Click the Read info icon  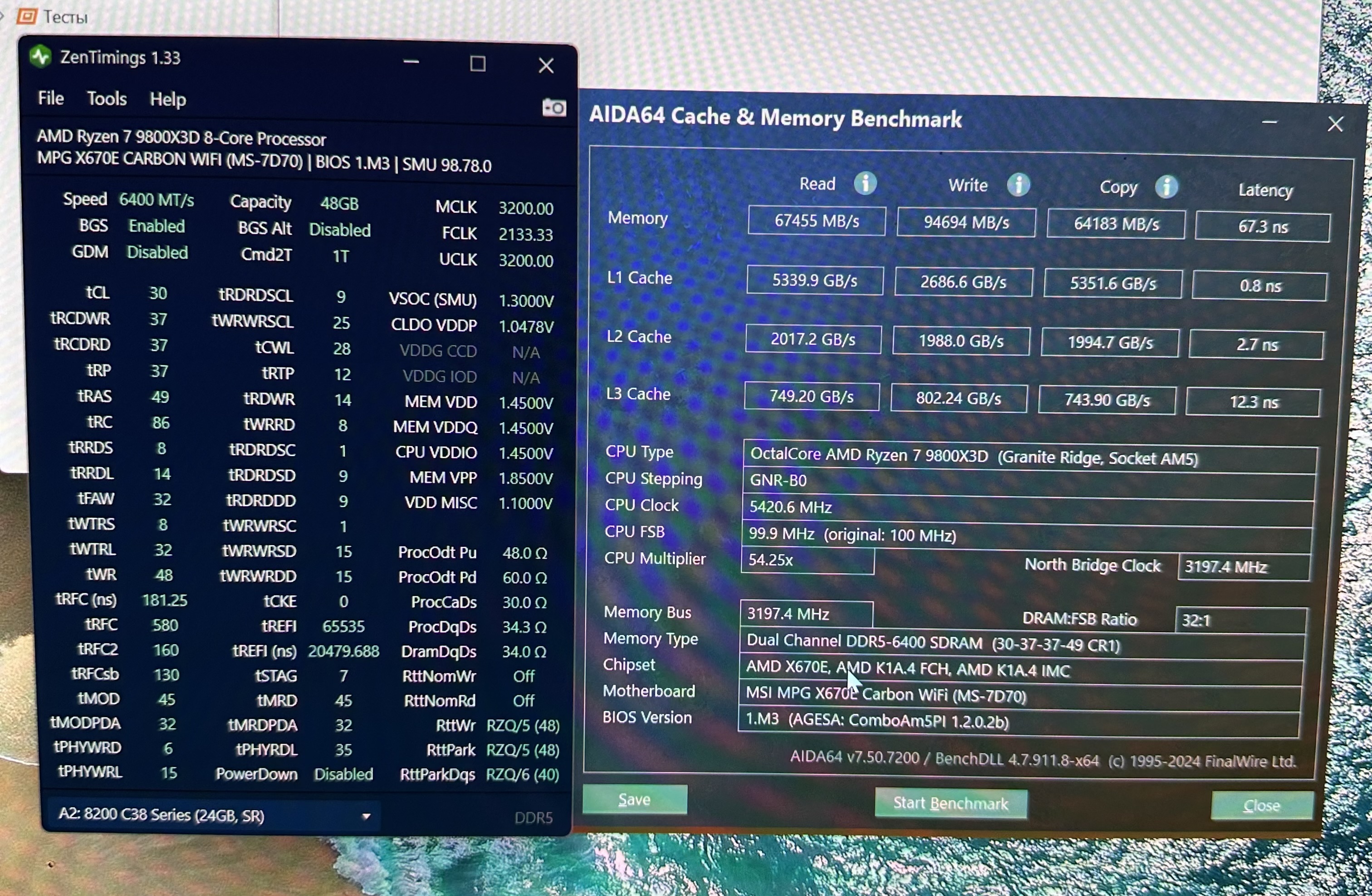coord(865,183)
